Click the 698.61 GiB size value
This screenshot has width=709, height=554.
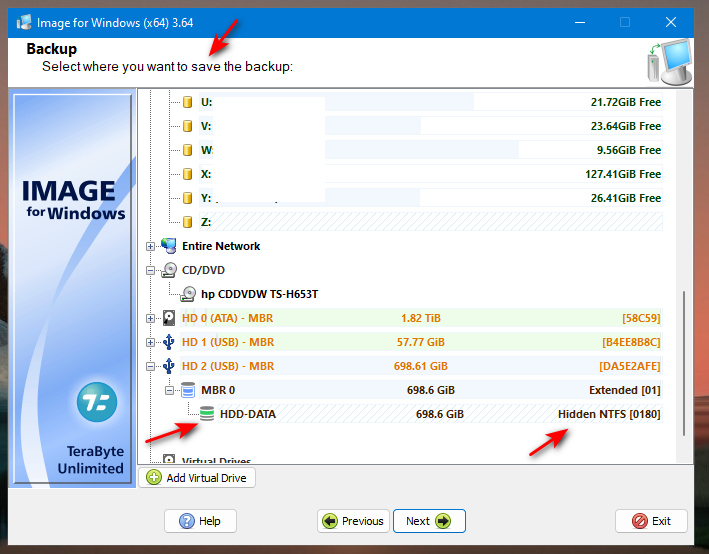click(421, 366)
